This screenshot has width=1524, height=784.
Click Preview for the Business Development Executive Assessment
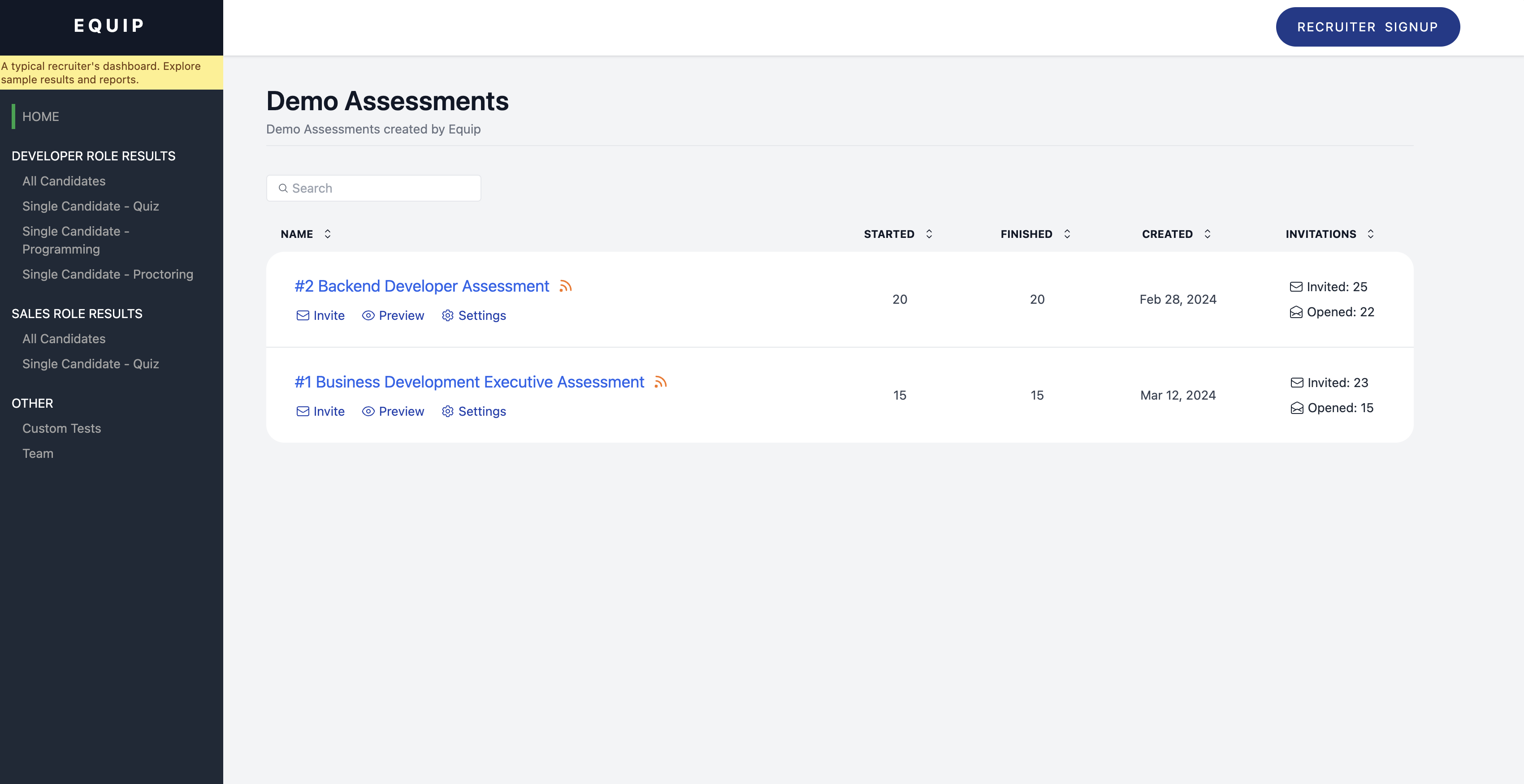click(393, 412)
